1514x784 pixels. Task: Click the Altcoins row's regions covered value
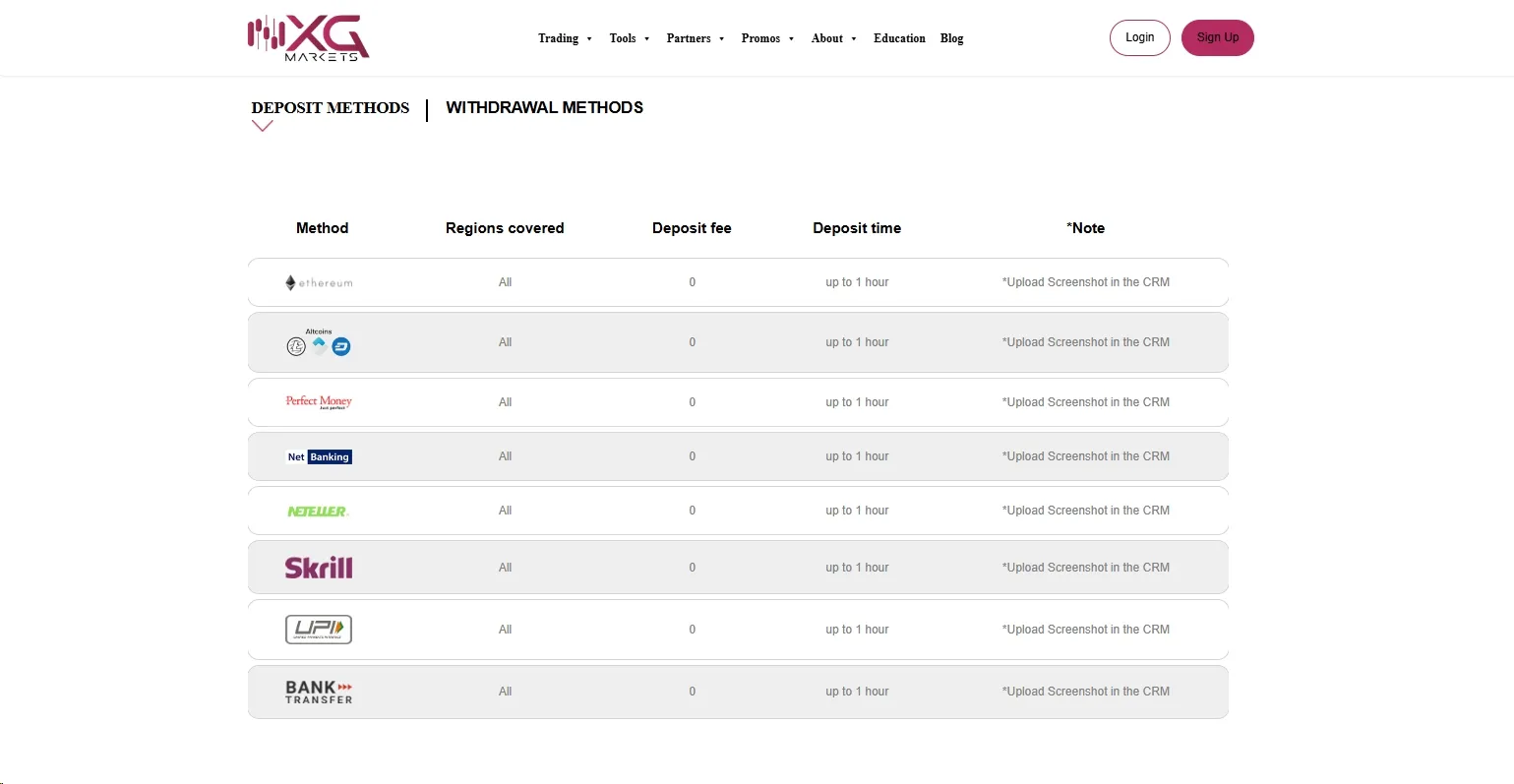pos(505,342)
